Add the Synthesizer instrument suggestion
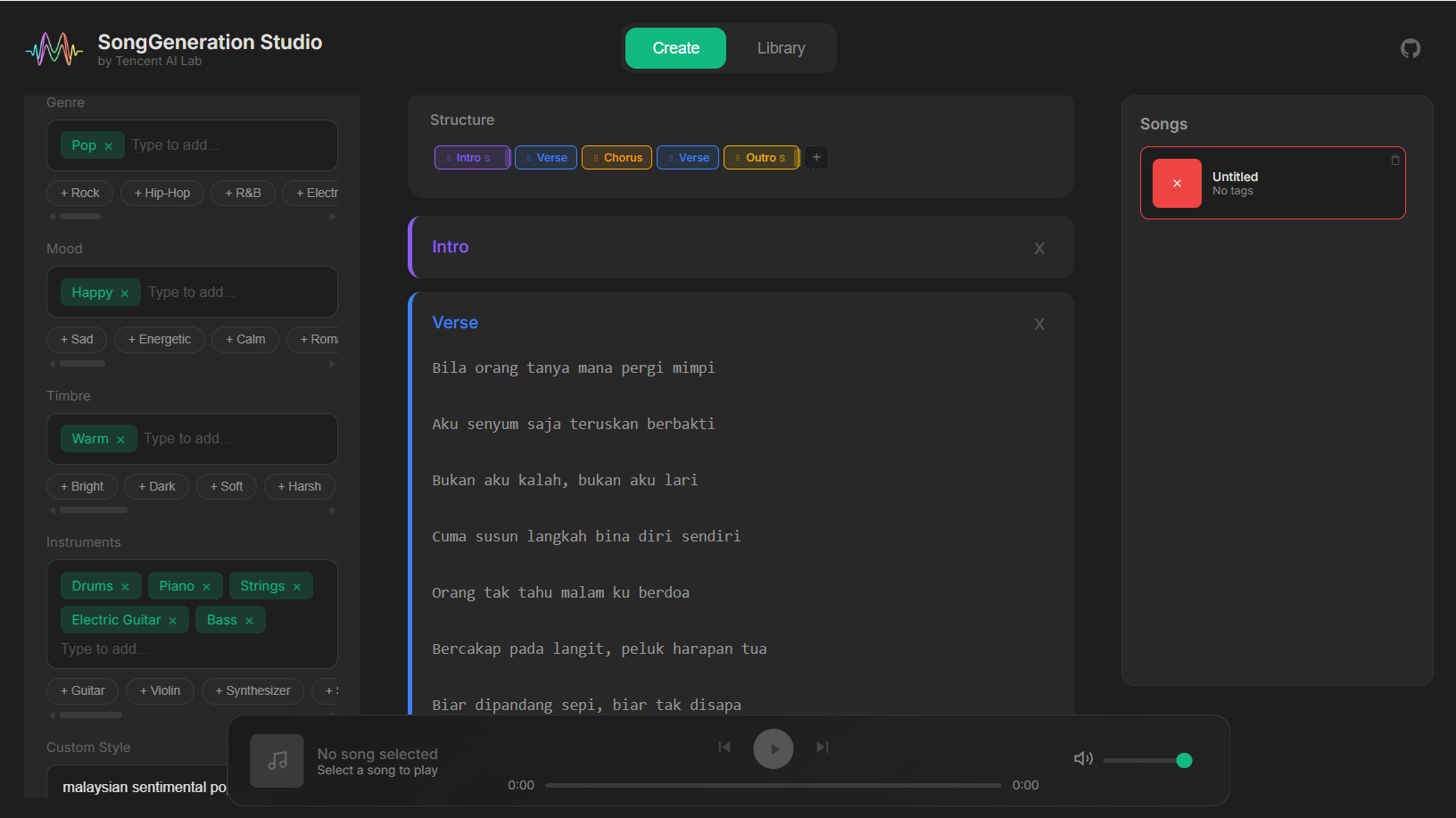The width and height of the screenshot is (1456, 818). 252,690
